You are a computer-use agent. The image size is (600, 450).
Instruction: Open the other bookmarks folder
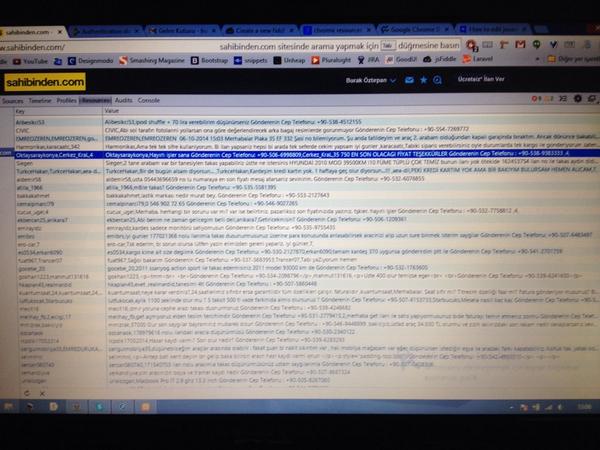pyautogui.click(x=573, y=59)
